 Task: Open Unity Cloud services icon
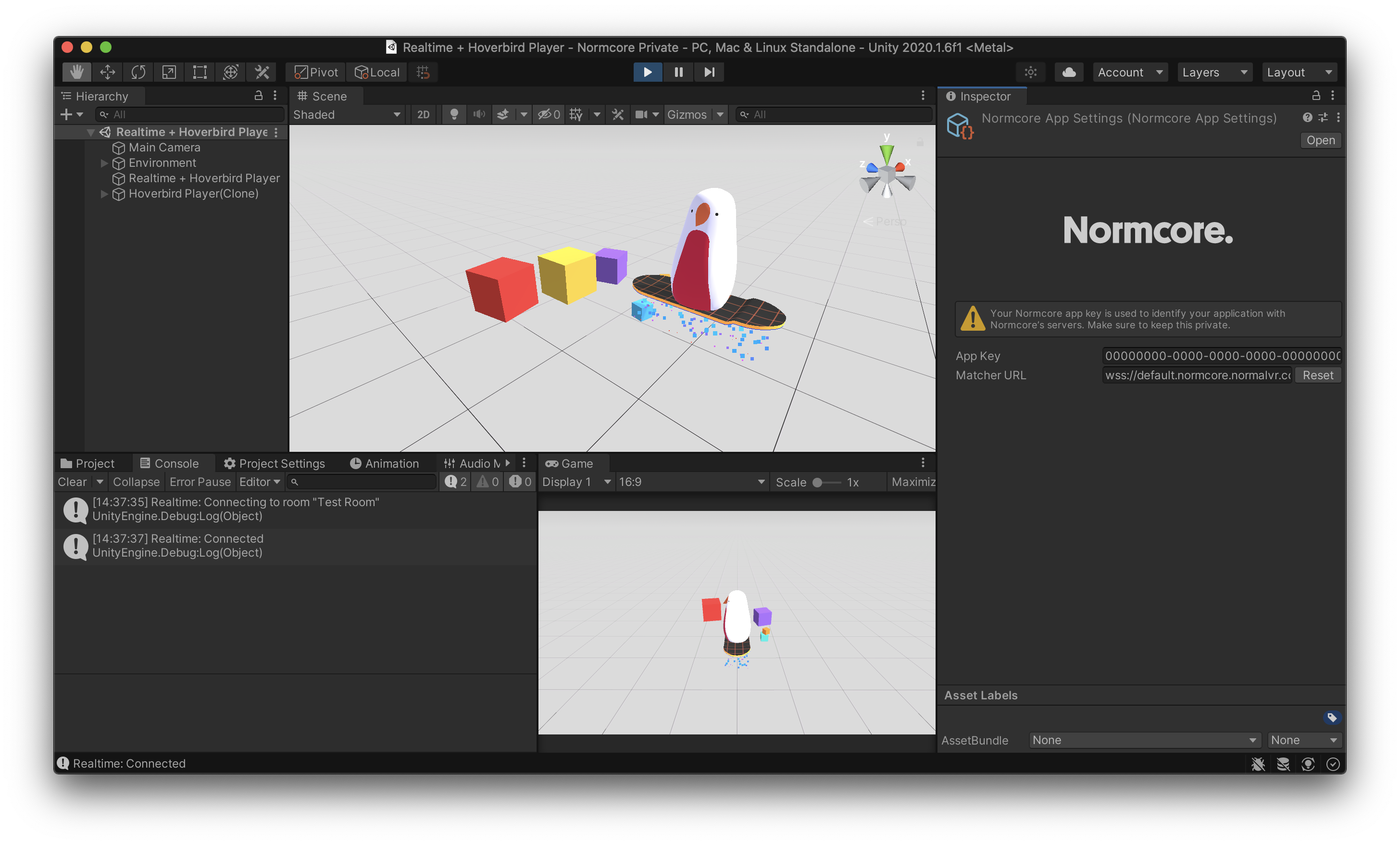click(1069, 72)
